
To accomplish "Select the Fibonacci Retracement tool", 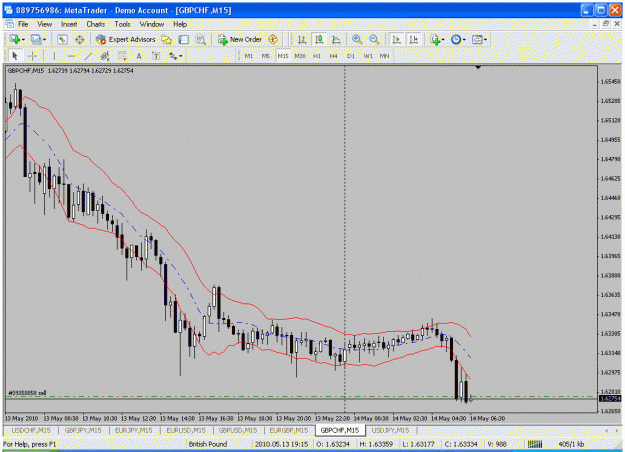I will pos(122,56).
